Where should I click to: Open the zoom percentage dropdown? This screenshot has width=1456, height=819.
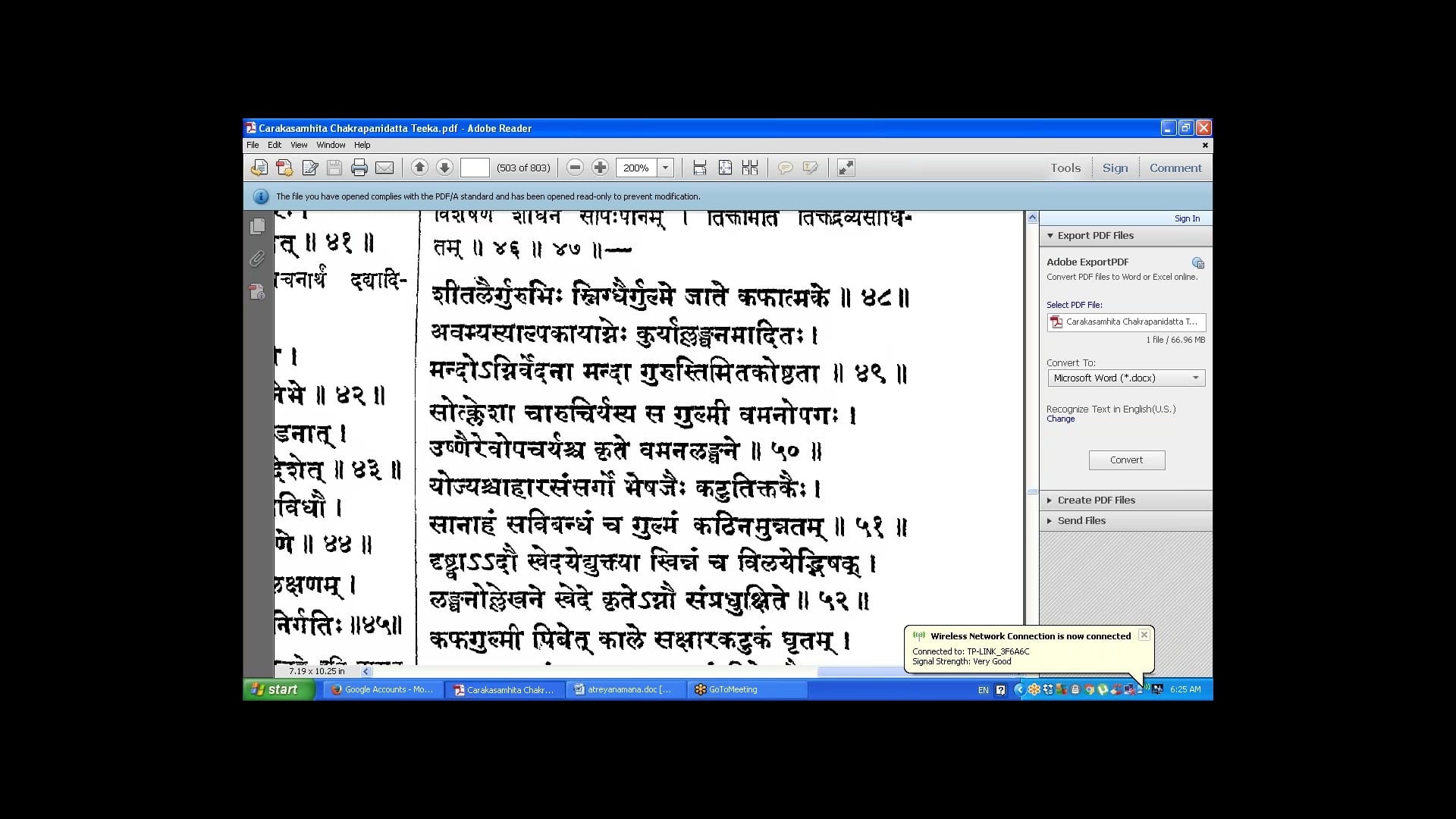click(665, 168)
